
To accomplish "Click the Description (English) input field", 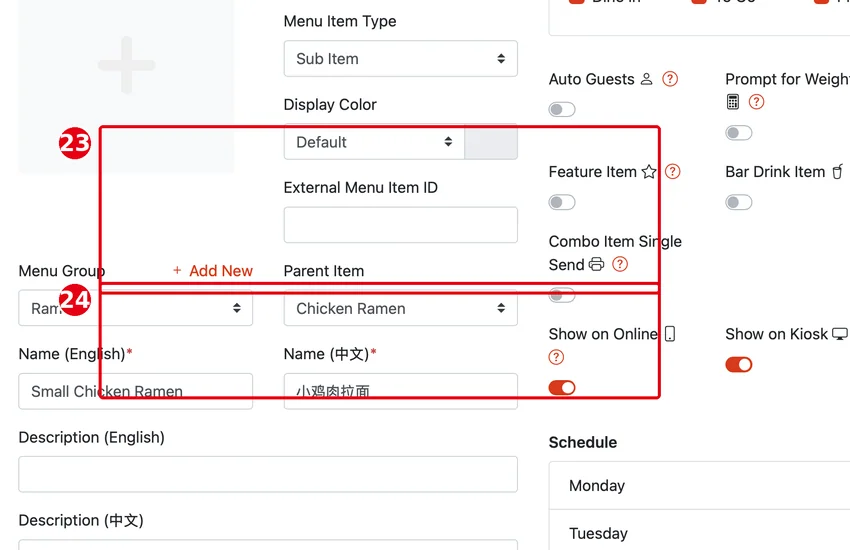I will click(x=268, y=474).
